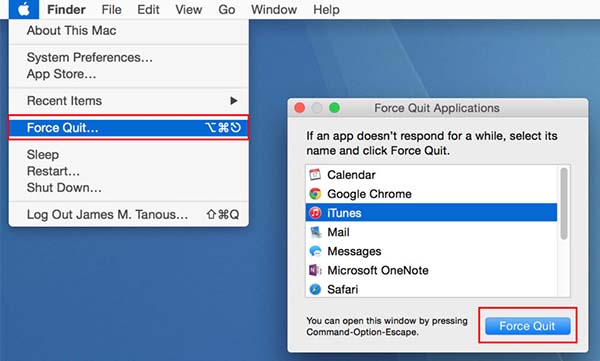Open the Help menu
The height and width of the screenshot is (361, 600).
coord(326,9)
